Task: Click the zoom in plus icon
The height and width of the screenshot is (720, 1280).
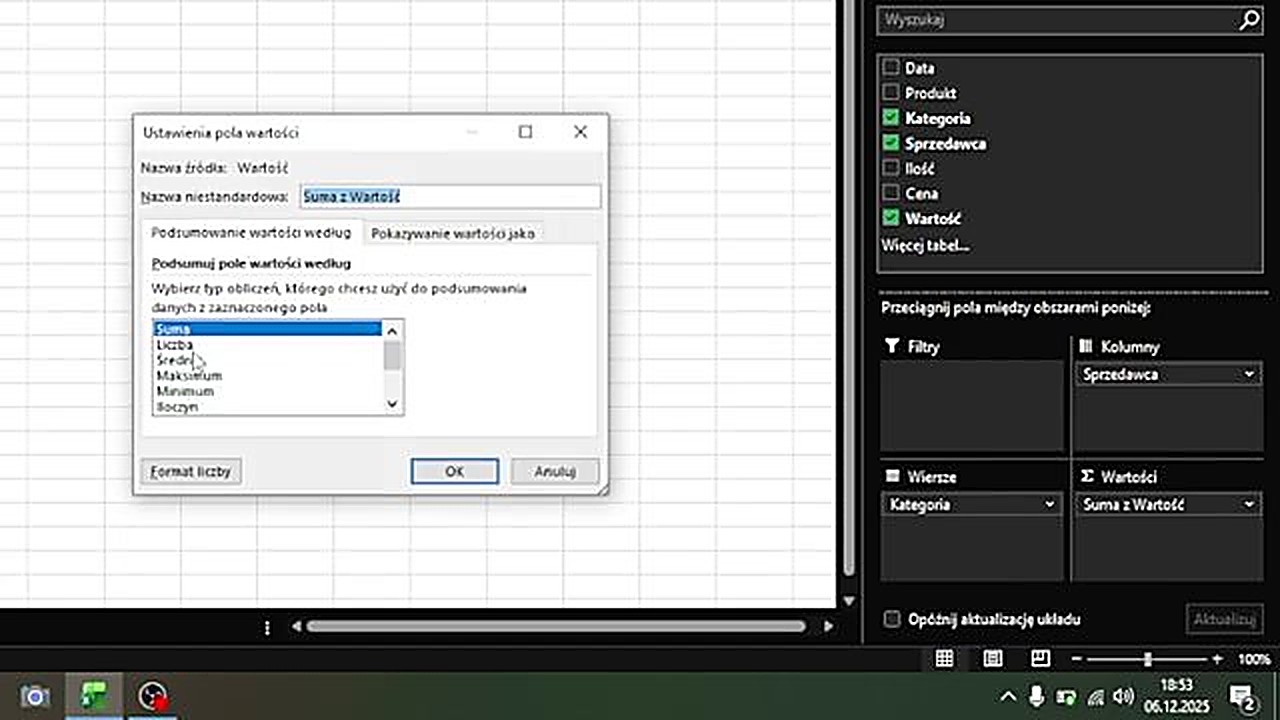Action: coord(1217,660)
